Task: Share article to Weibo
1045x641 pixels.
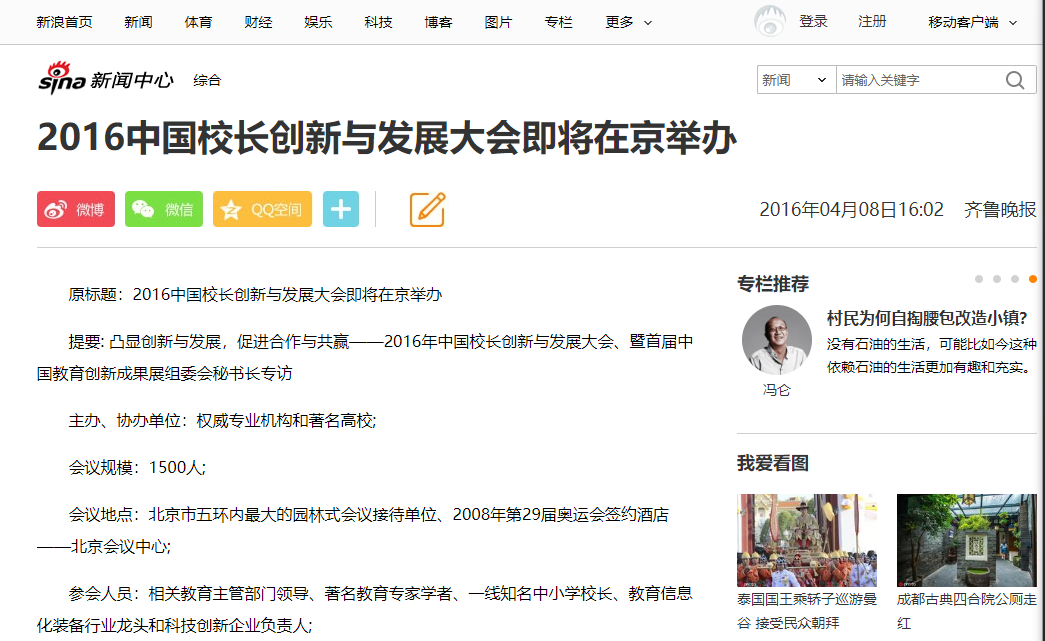Action: pyautogui.click(x=75, y=209)
